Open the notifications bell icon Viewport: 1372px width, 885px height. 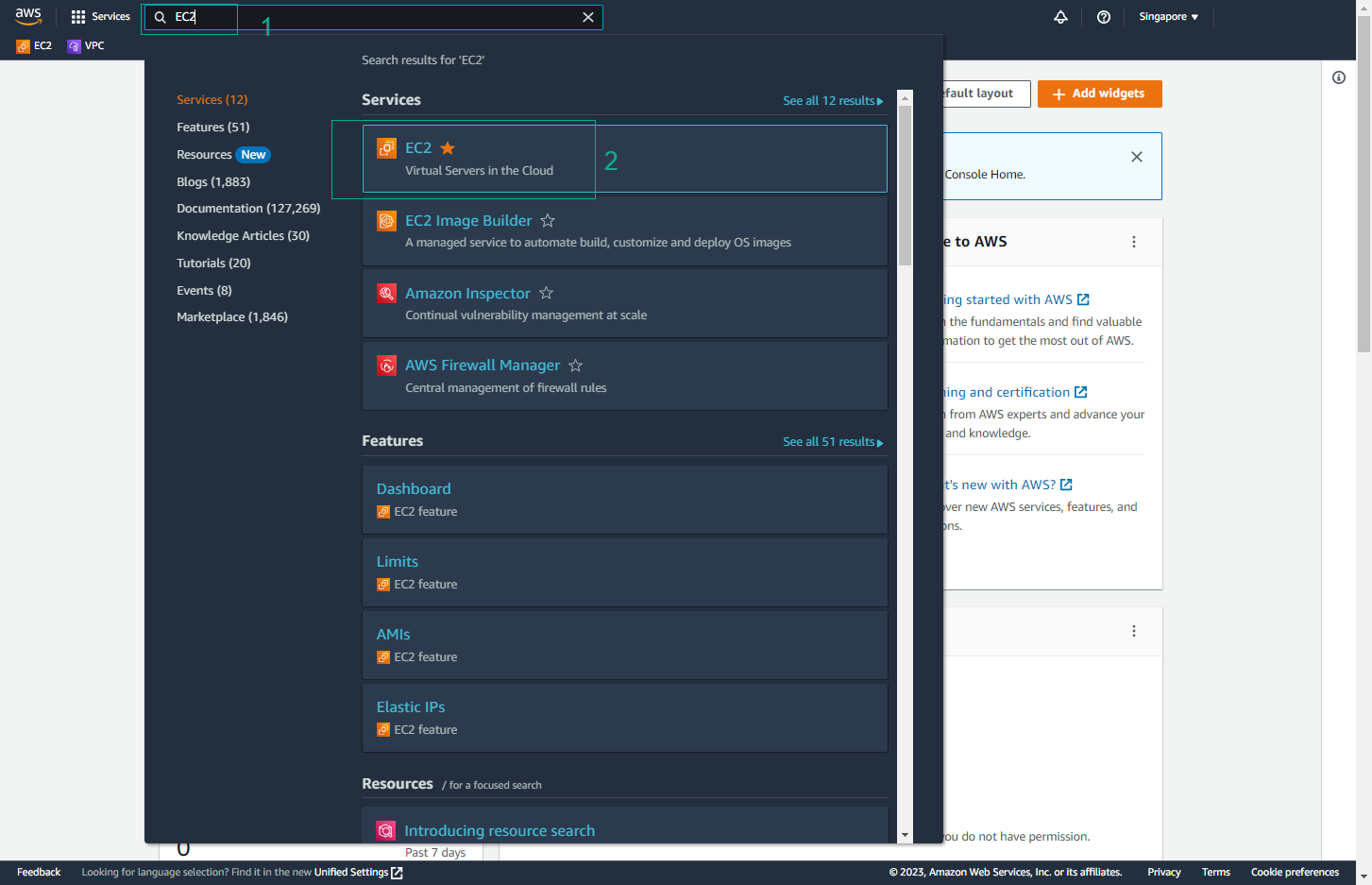tap(1060, 17)
